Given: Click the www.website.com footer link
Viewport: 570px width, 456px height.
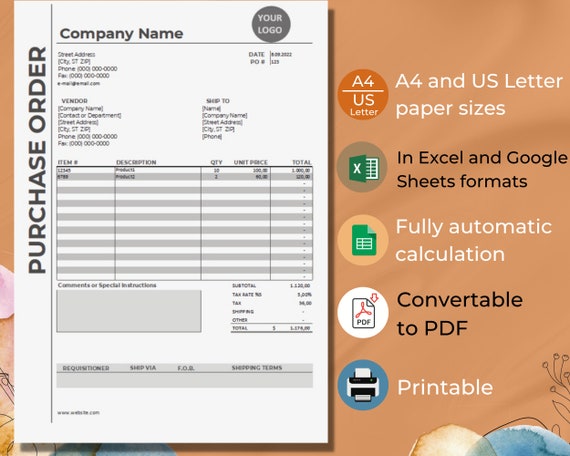Looking at the screenshot, I should pos(78,413).
